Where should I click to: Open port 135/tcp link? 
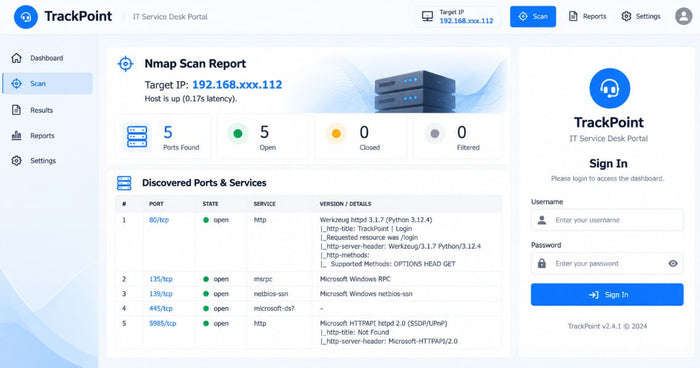161,279
